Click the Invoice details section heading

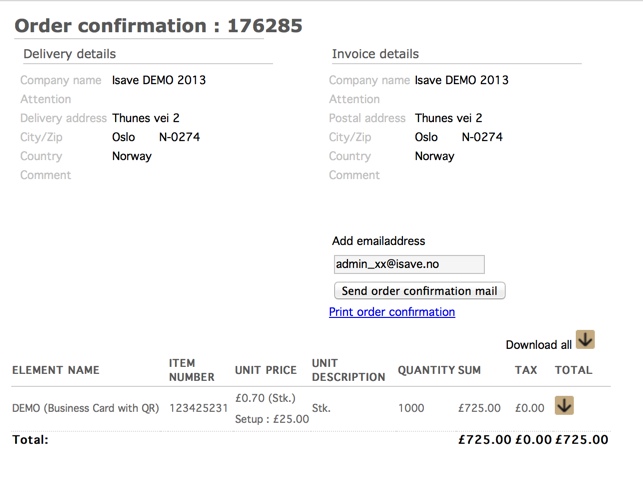pyautogui.click(x=375, y=54)
